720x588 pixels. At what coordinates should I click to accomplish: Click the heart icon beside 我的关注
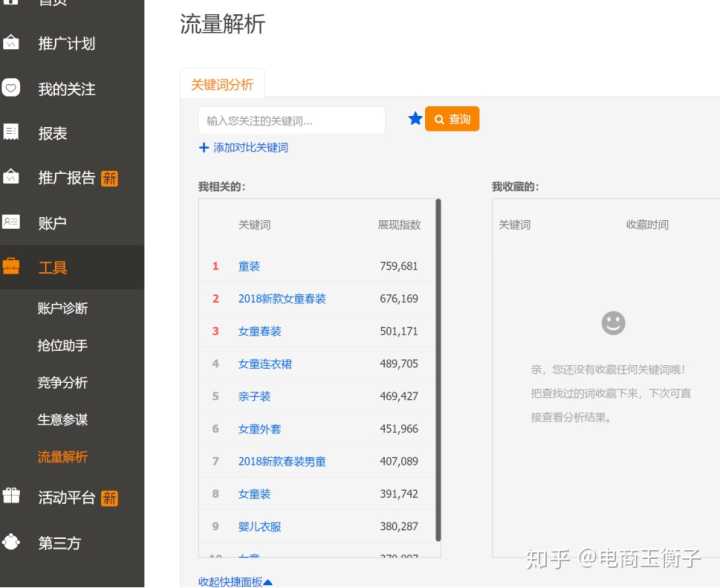click(11, 88)
